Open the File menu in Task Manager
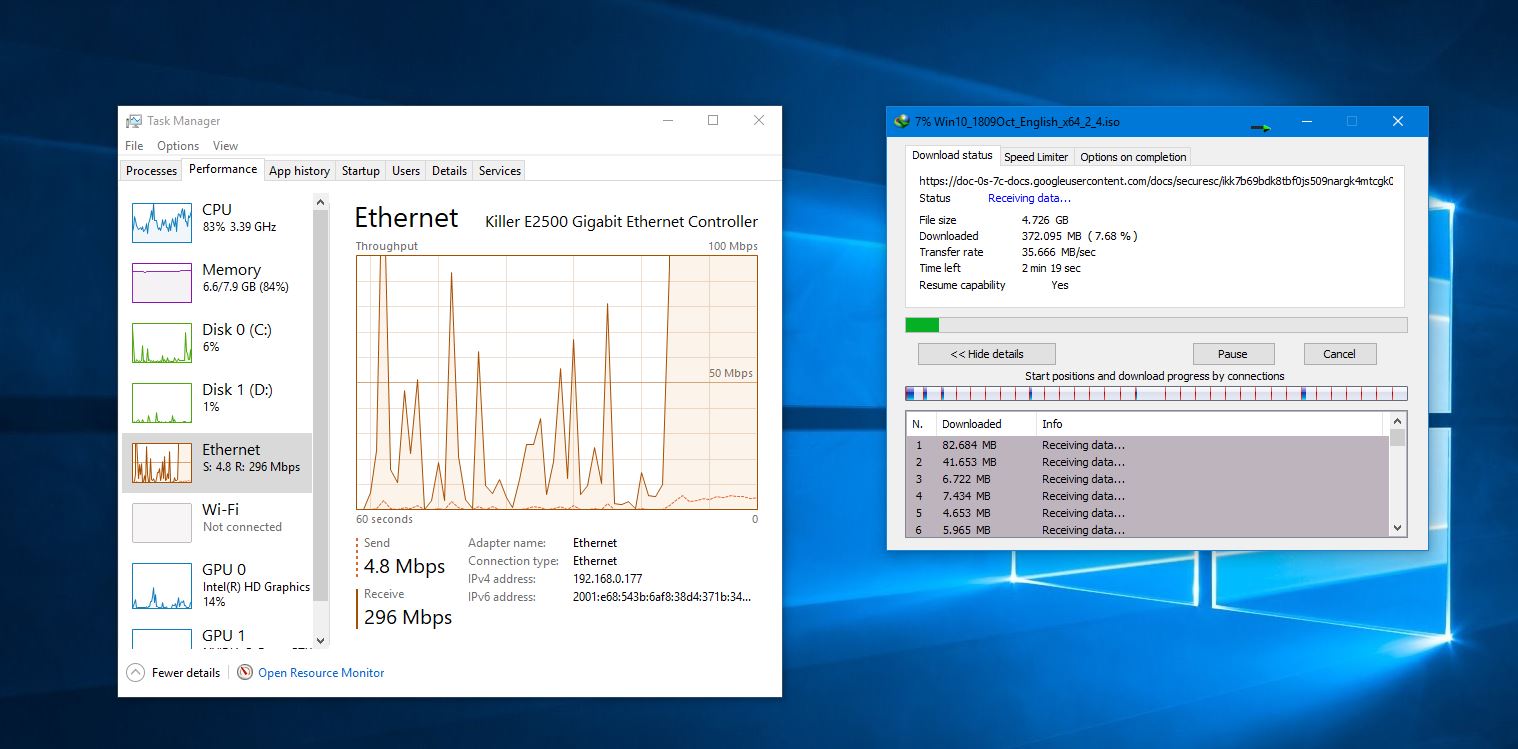The width and height of the screenshot is (1518, 749). click(134, 146)
